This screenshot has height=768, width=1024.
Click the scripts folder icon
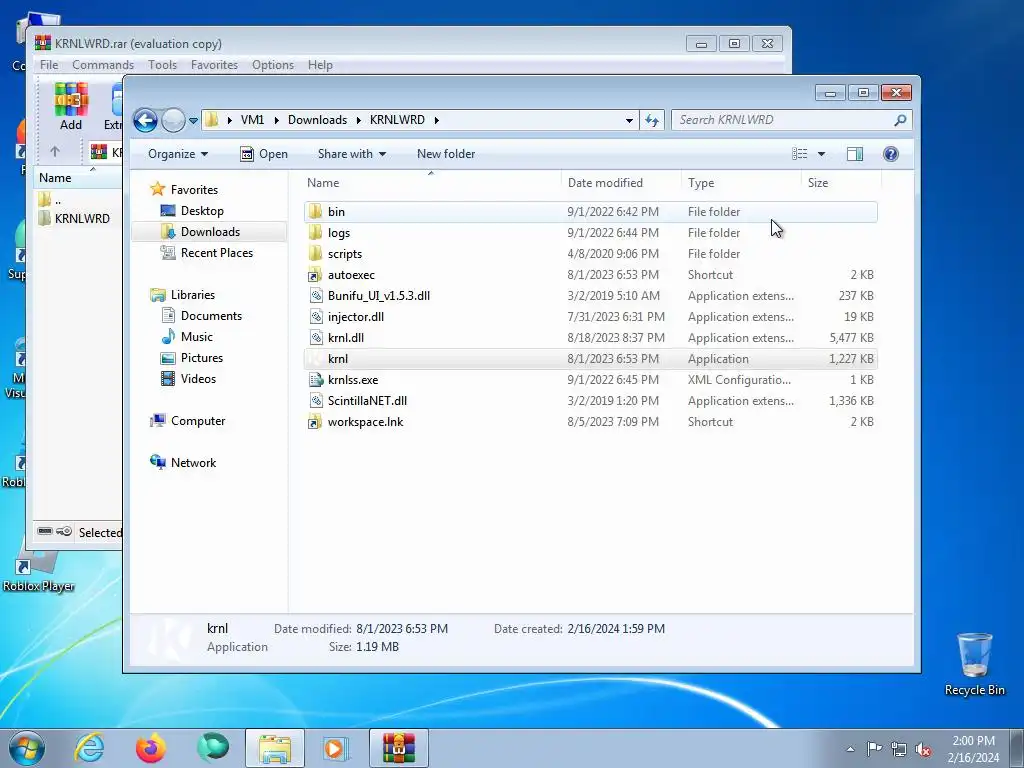pos(315,253)
